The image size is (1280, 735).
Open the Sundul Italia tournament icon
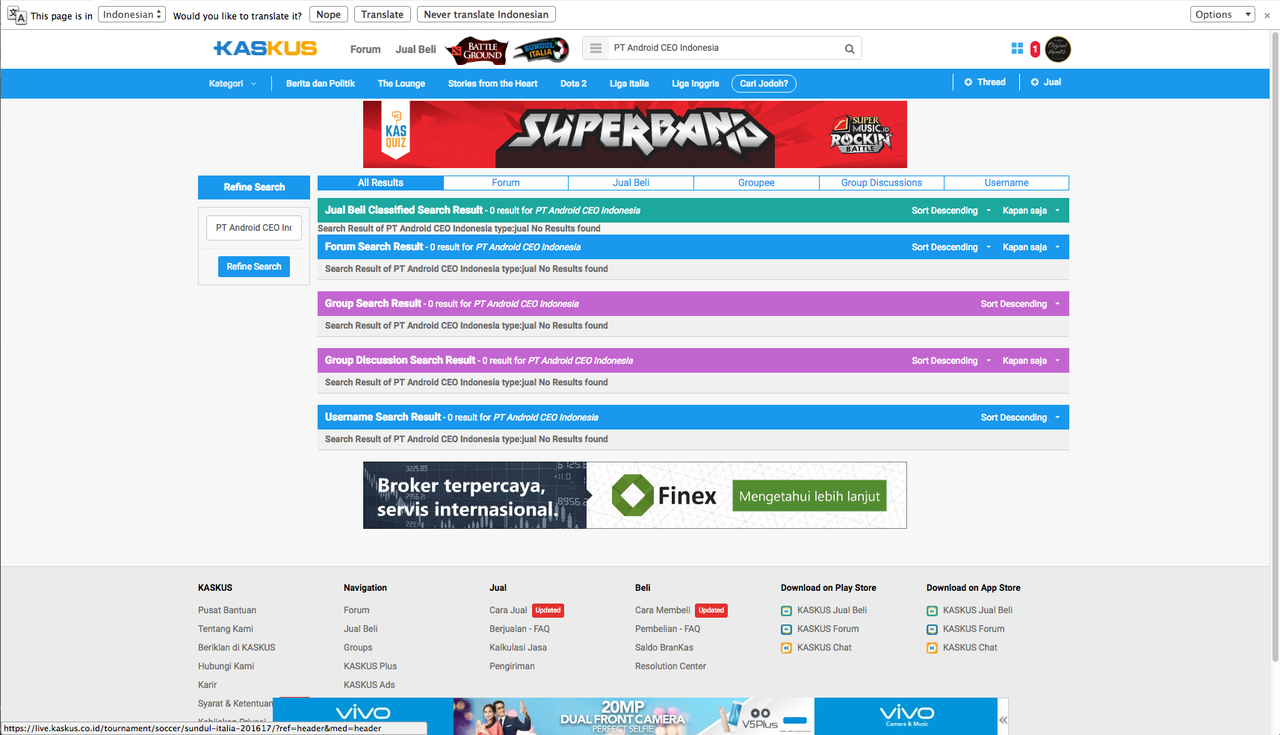540,50
